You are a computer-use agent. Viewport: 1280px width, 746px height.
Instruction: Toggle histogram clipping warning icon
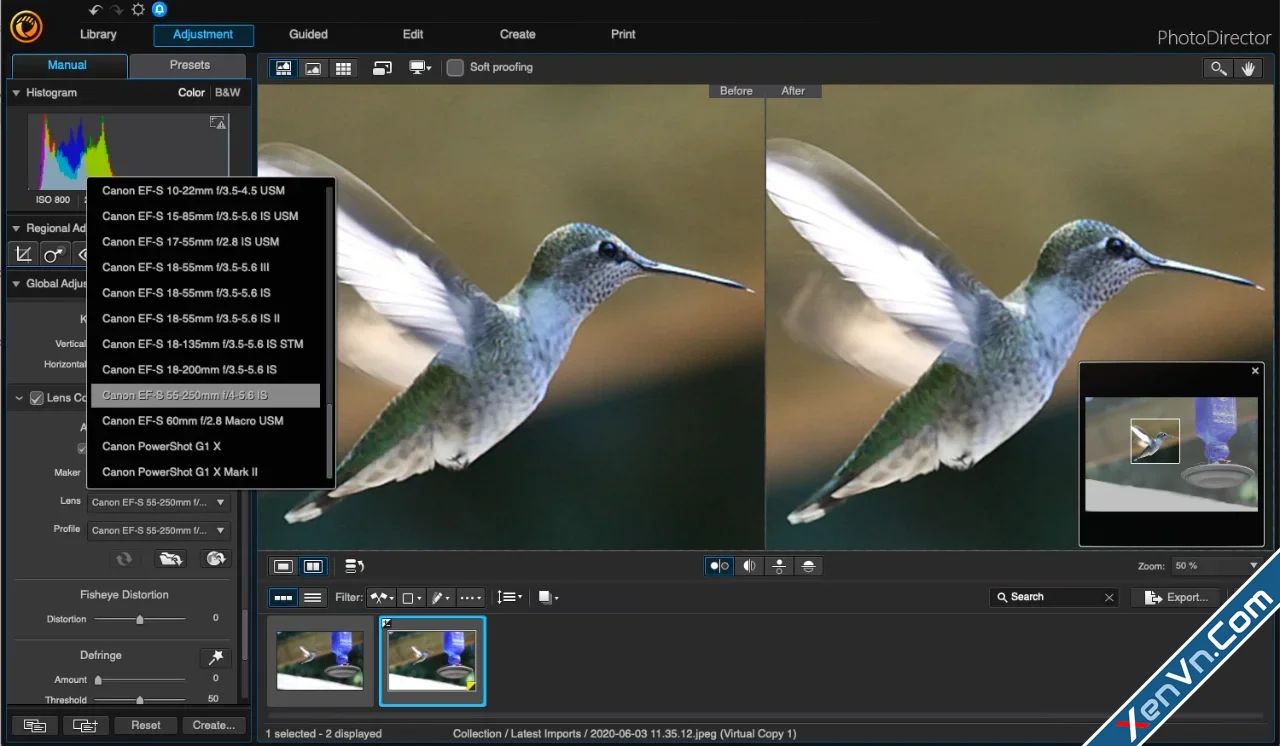click(x=217, y=122)
